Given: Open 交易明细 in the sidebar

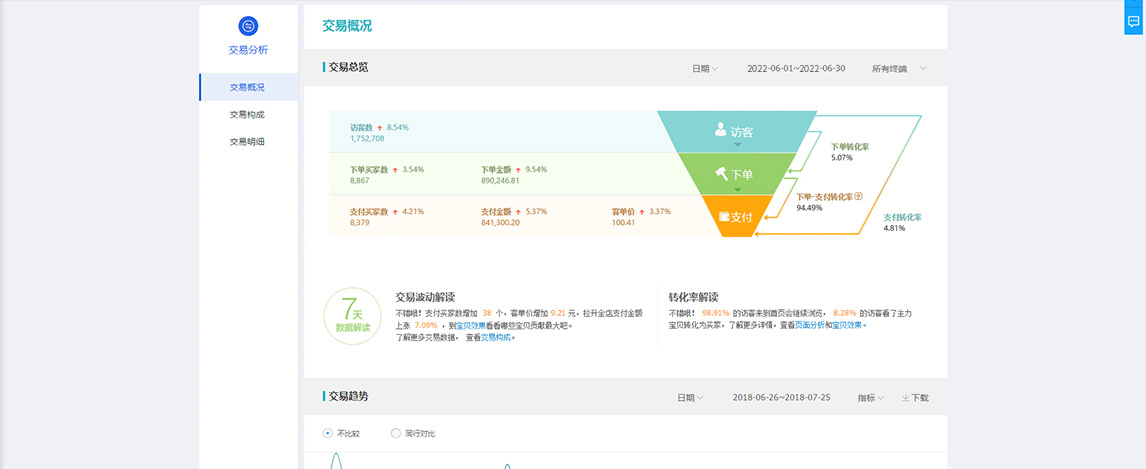Looking at the screenshot, I should click(x=247, y=142).
